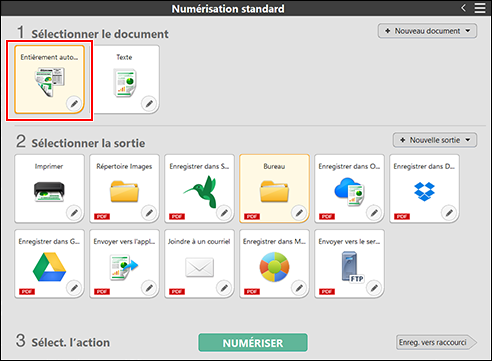
Task: Edit the Répertoire Images output settings
Action: point(149,212)
